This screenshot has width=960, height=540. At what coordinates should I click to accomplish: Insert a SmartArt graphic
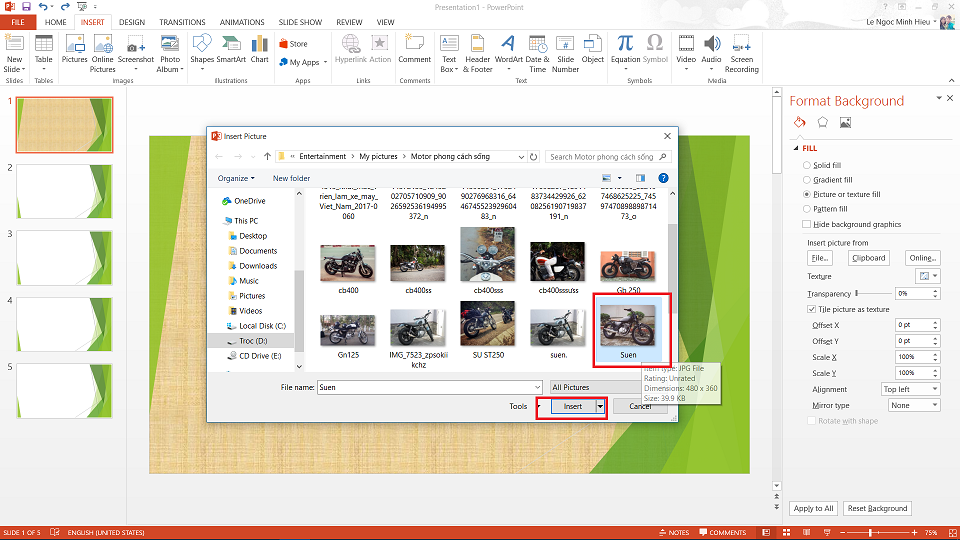231,49
